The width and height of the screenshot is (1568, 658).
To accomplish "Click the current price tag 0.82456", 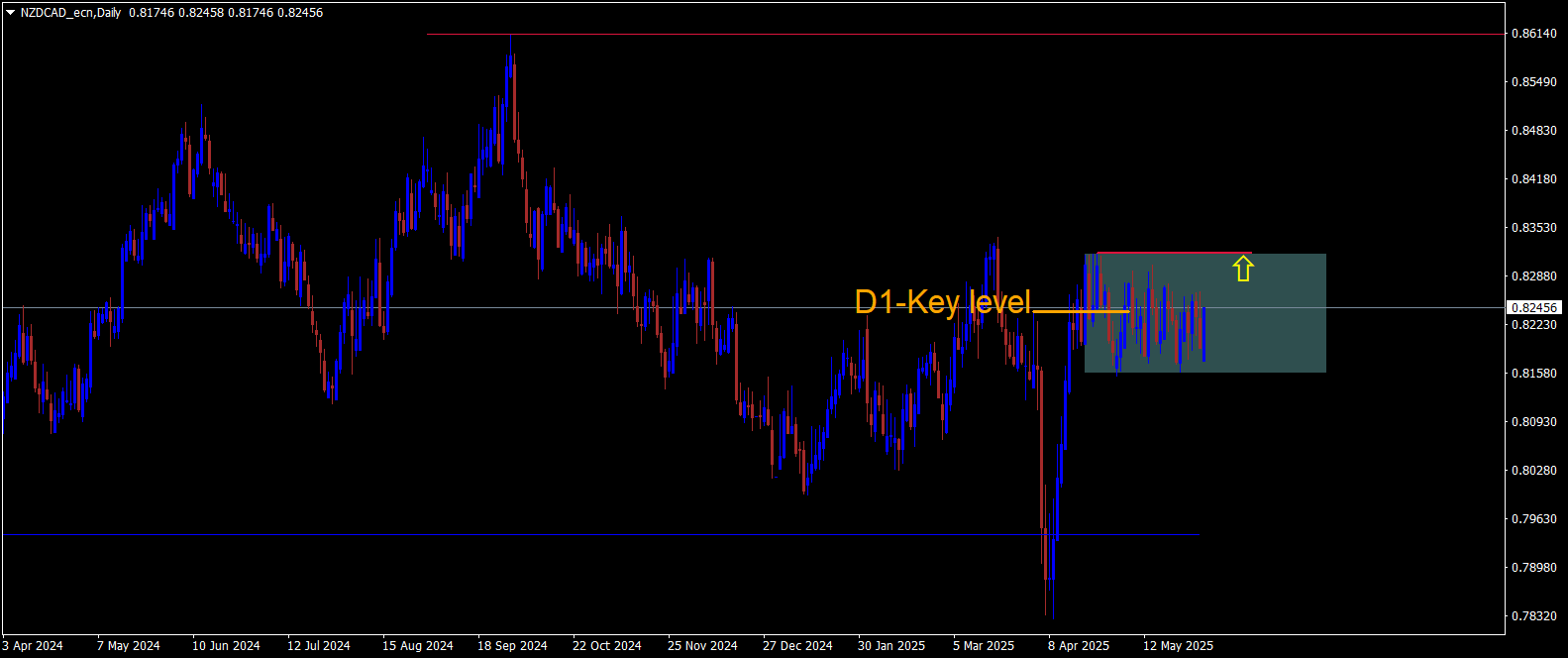I will pyautogui.click(x=1534, y=308).
